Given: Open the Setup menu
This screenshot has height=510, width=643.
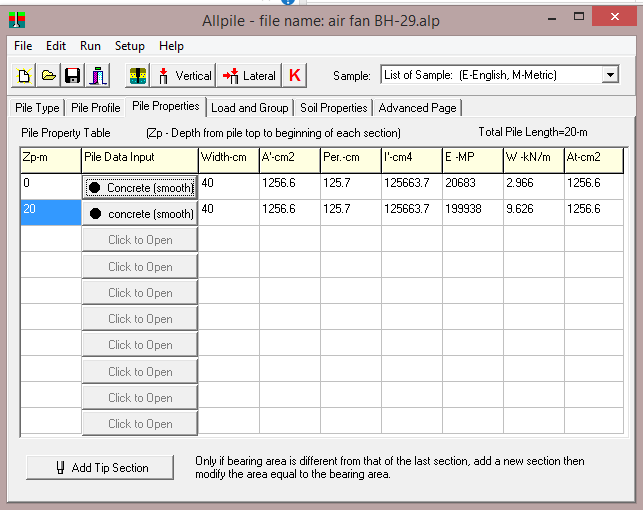Looking at the screenshot, I should click(130, 46).
